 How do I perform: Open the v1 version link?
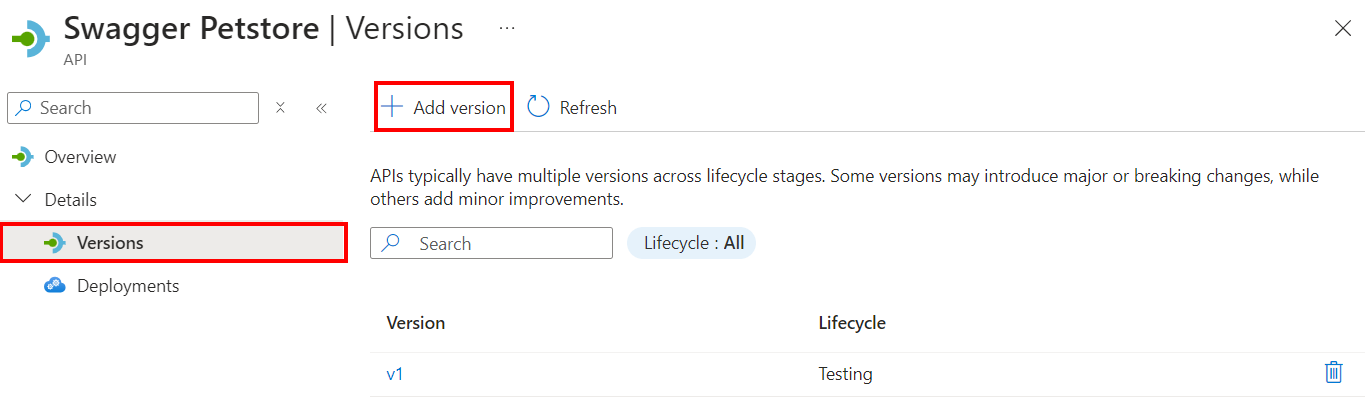pyautogui.click(x=394, y=374)
